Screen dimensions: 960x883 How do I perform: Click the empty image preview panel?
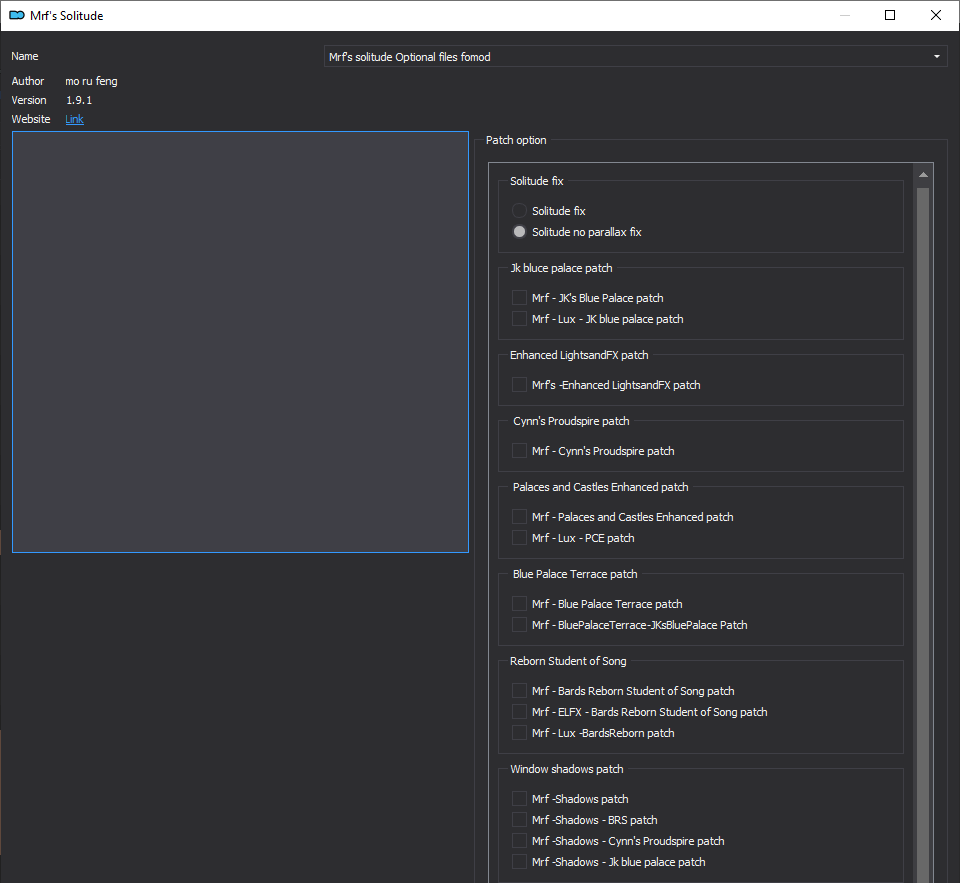pos(240,342)
